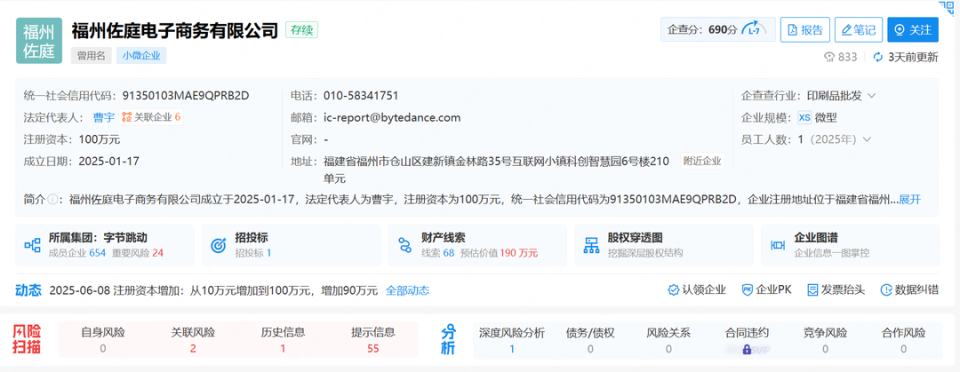960x372 pixels.
Task: Select the 曾用名 tag
Action: click(91, 56)
